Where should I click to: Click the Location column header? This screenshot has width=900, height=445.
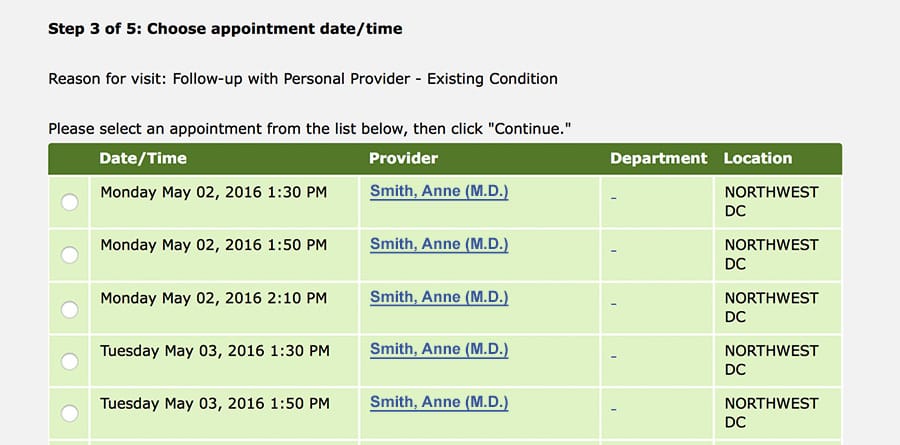click(x=757, y=158)
